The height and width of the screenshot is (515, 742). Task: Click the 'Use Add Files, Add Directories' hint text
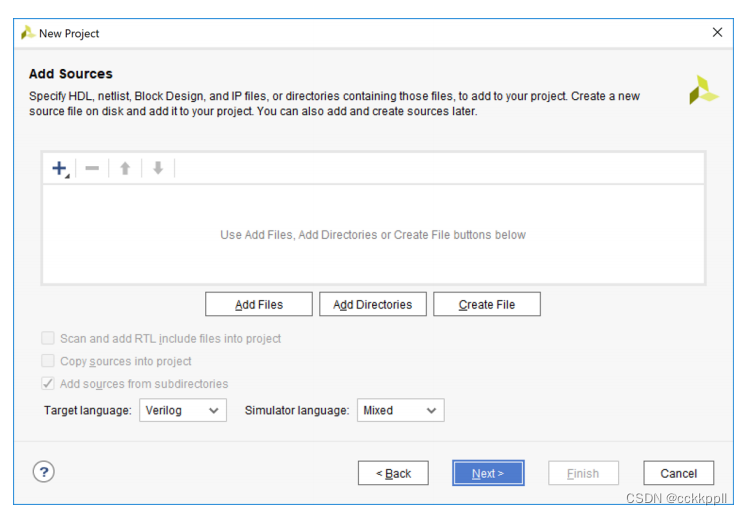point(373,235)
